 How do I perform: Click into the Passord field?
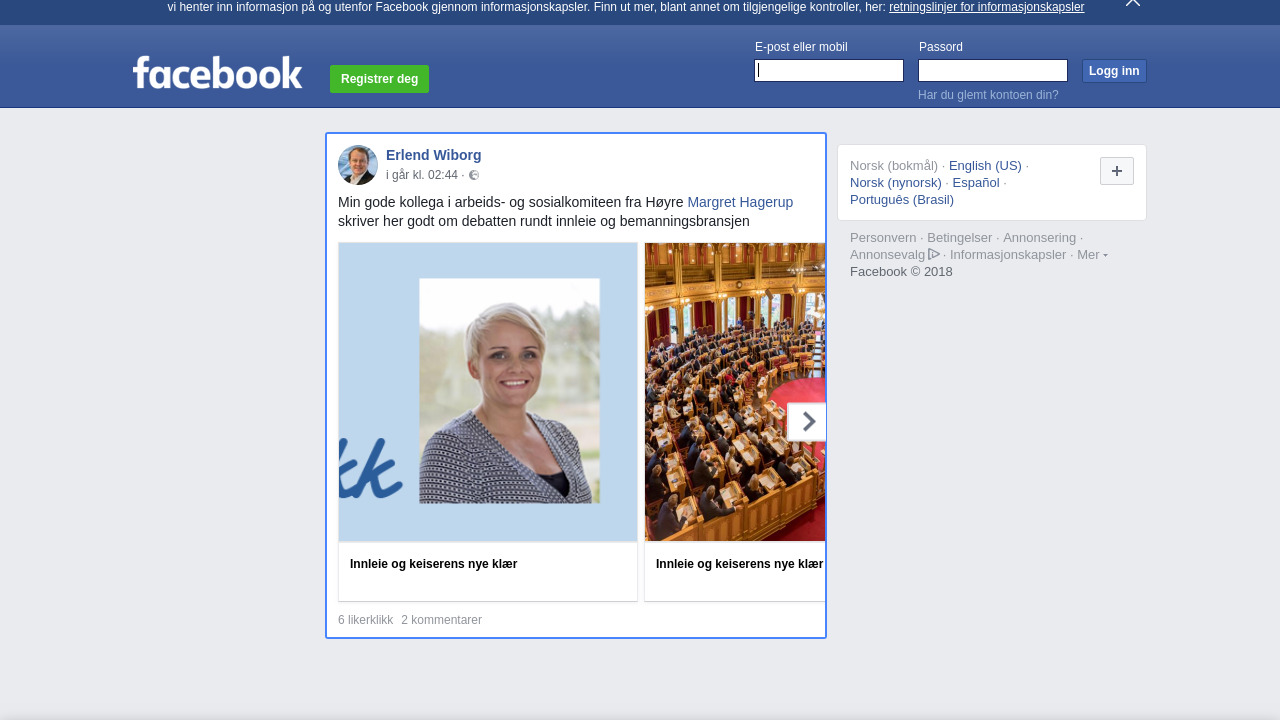coord(992,70)
